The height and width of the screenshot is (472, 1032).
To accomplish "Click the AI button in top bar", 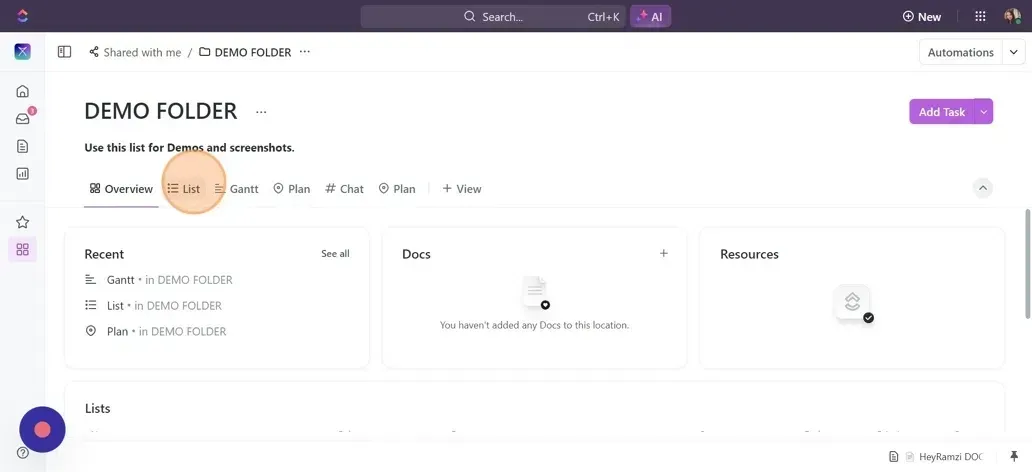I will (650, 16).
